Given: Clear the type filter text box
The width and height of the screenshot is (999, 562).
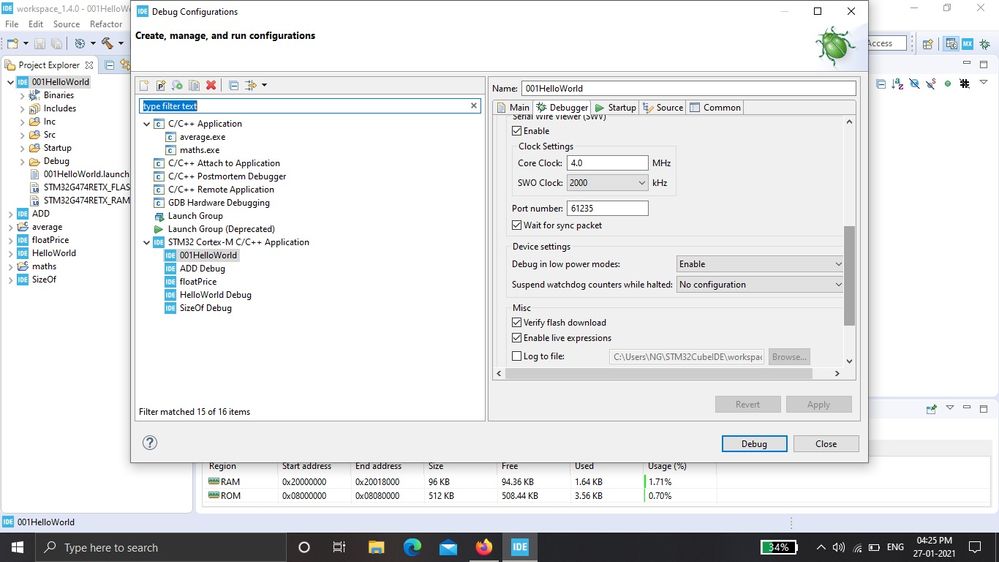Looking at the screenshot, I should click(x=473, y=106).
